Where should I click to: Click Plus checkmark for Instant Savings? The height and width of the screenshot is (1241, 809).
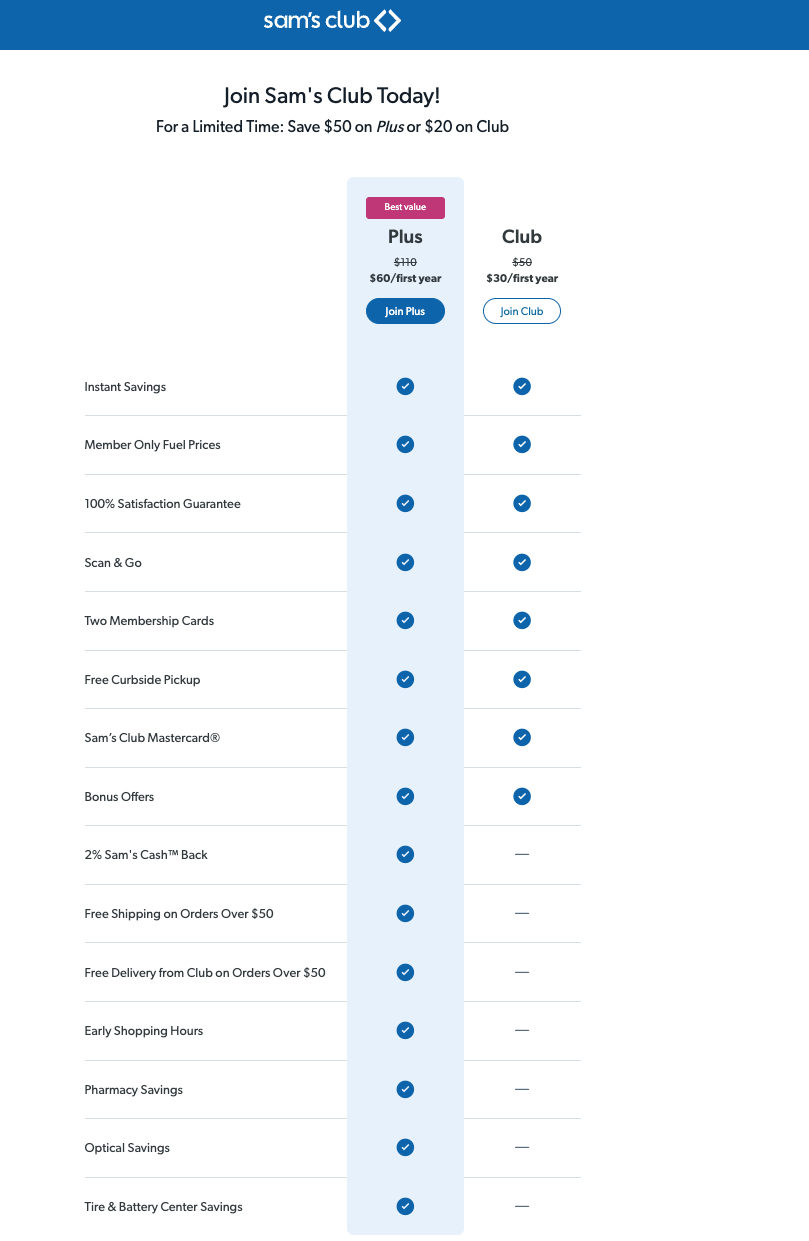point(405,386)
